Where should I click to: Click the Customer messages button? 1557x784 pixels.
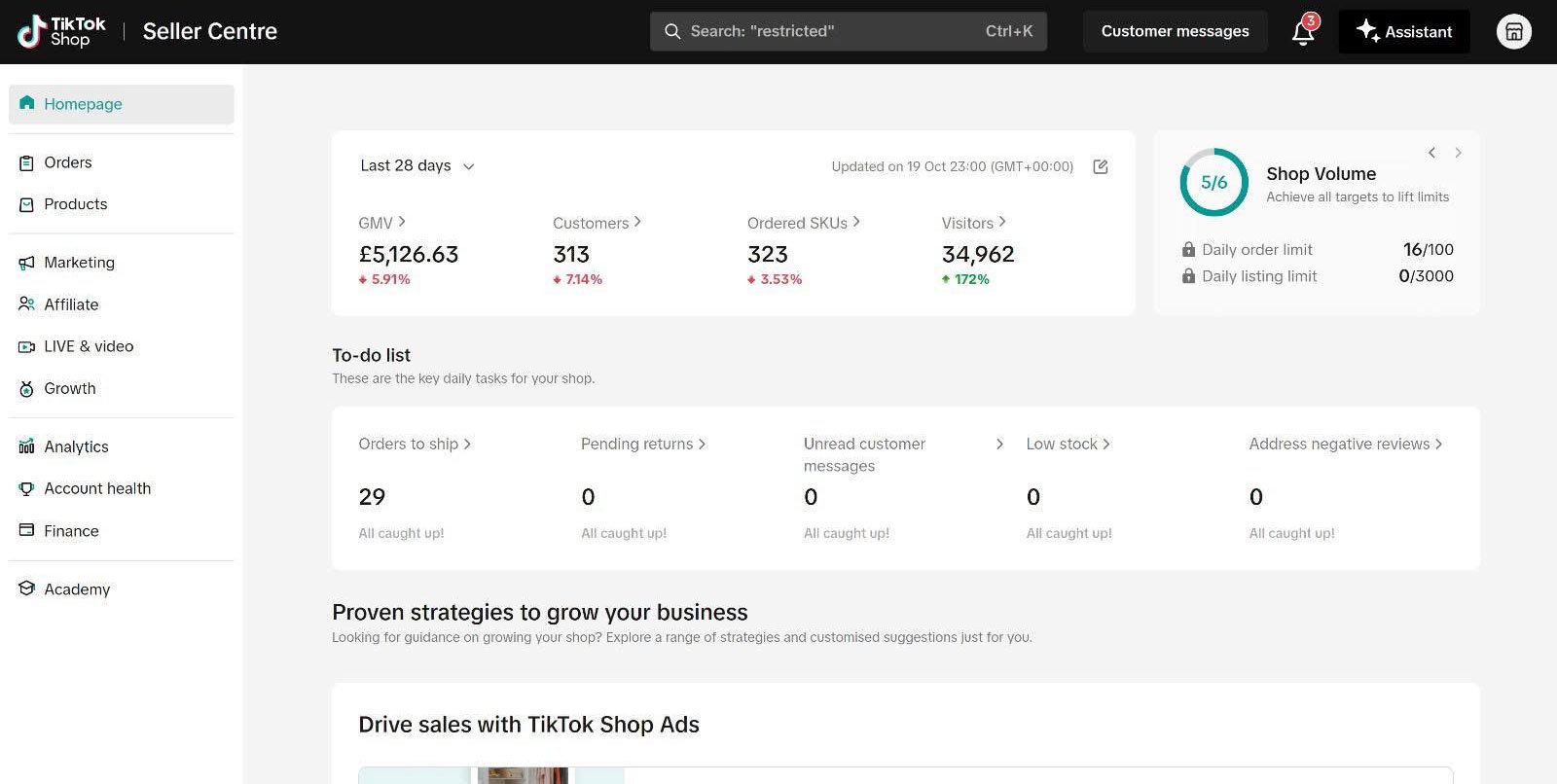click(x=1175, y=31)
